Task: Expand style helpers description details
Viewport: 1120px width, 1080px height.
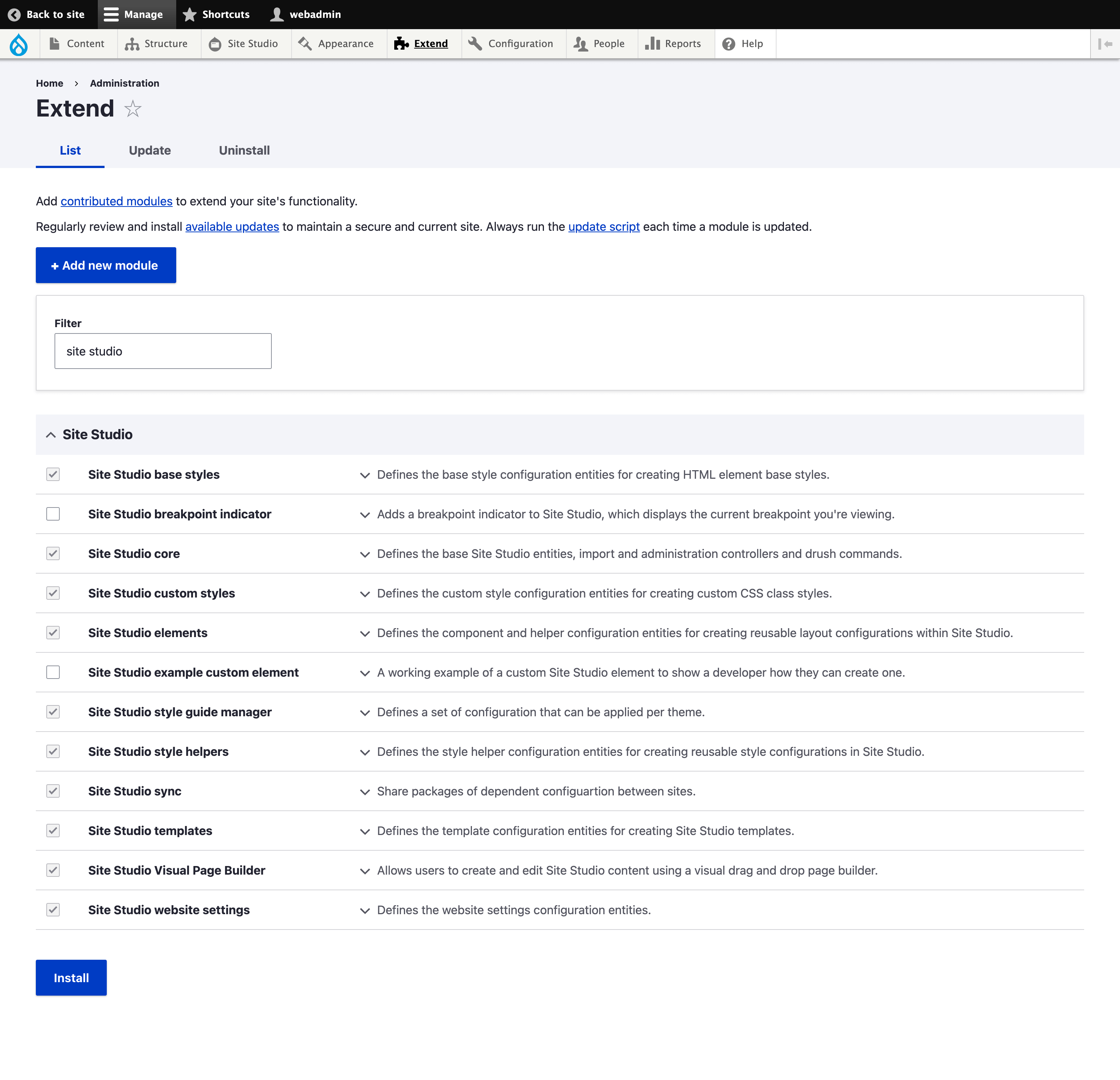Action: [365, 752]
